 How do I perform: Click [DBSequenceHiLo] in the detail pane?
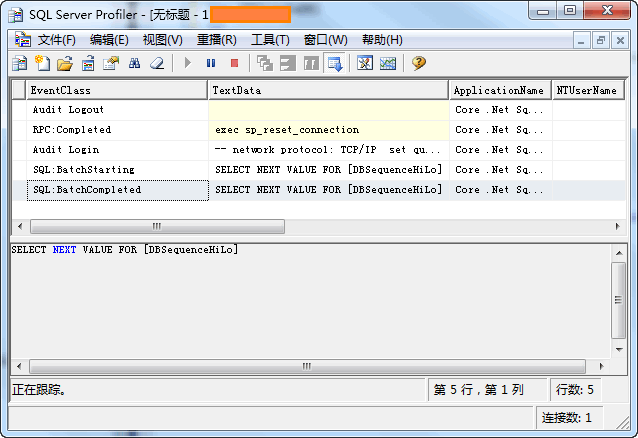191,250
